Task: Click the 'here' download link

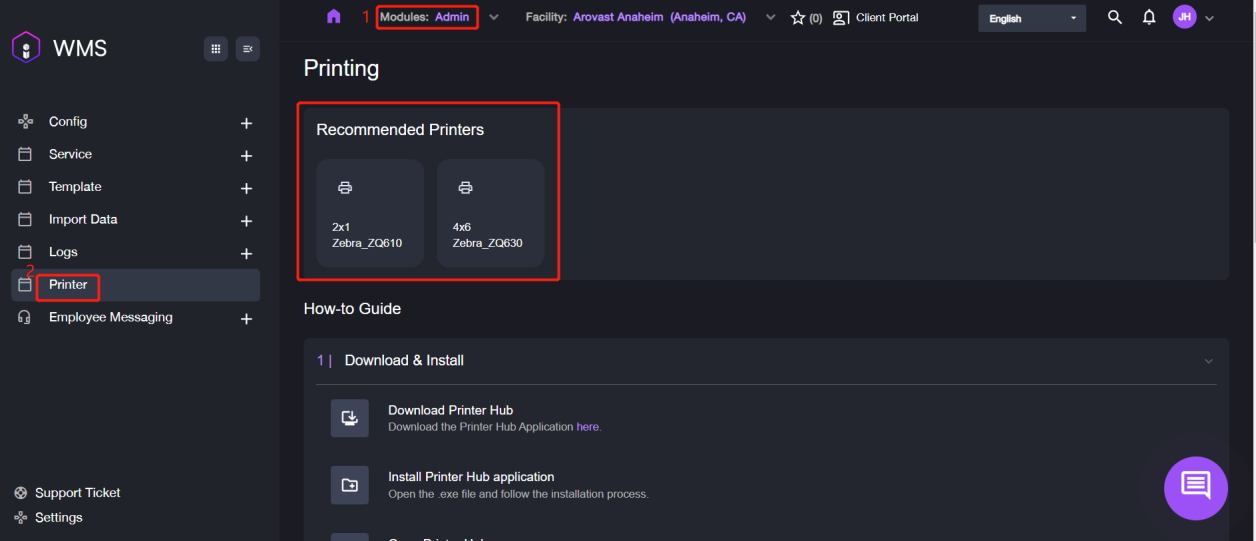Action: (x=587, y=427)
